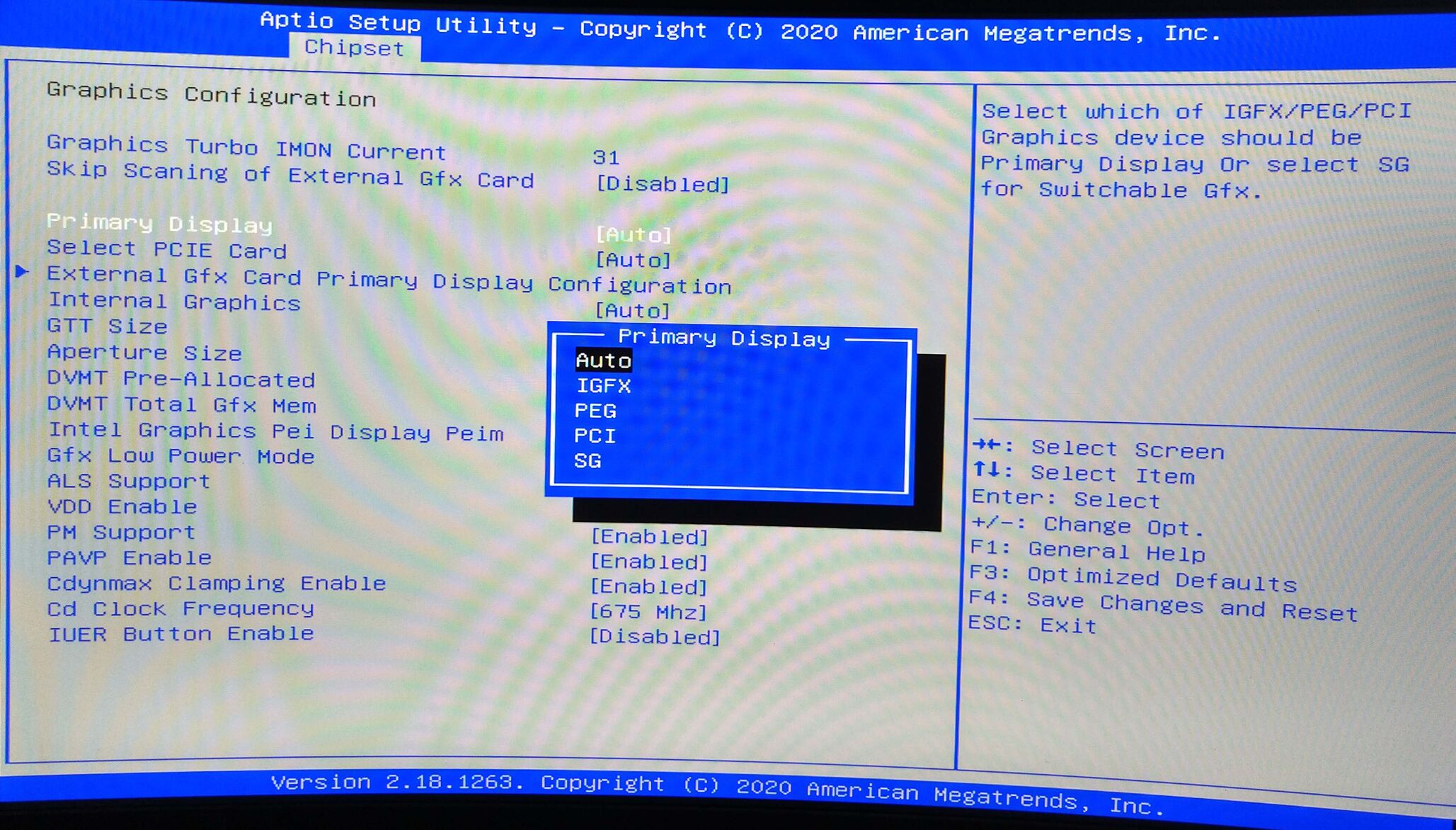Click the DVMT Pre-Allocated setting
This screenshot has width=1456, height=830.
pos(180,379)
